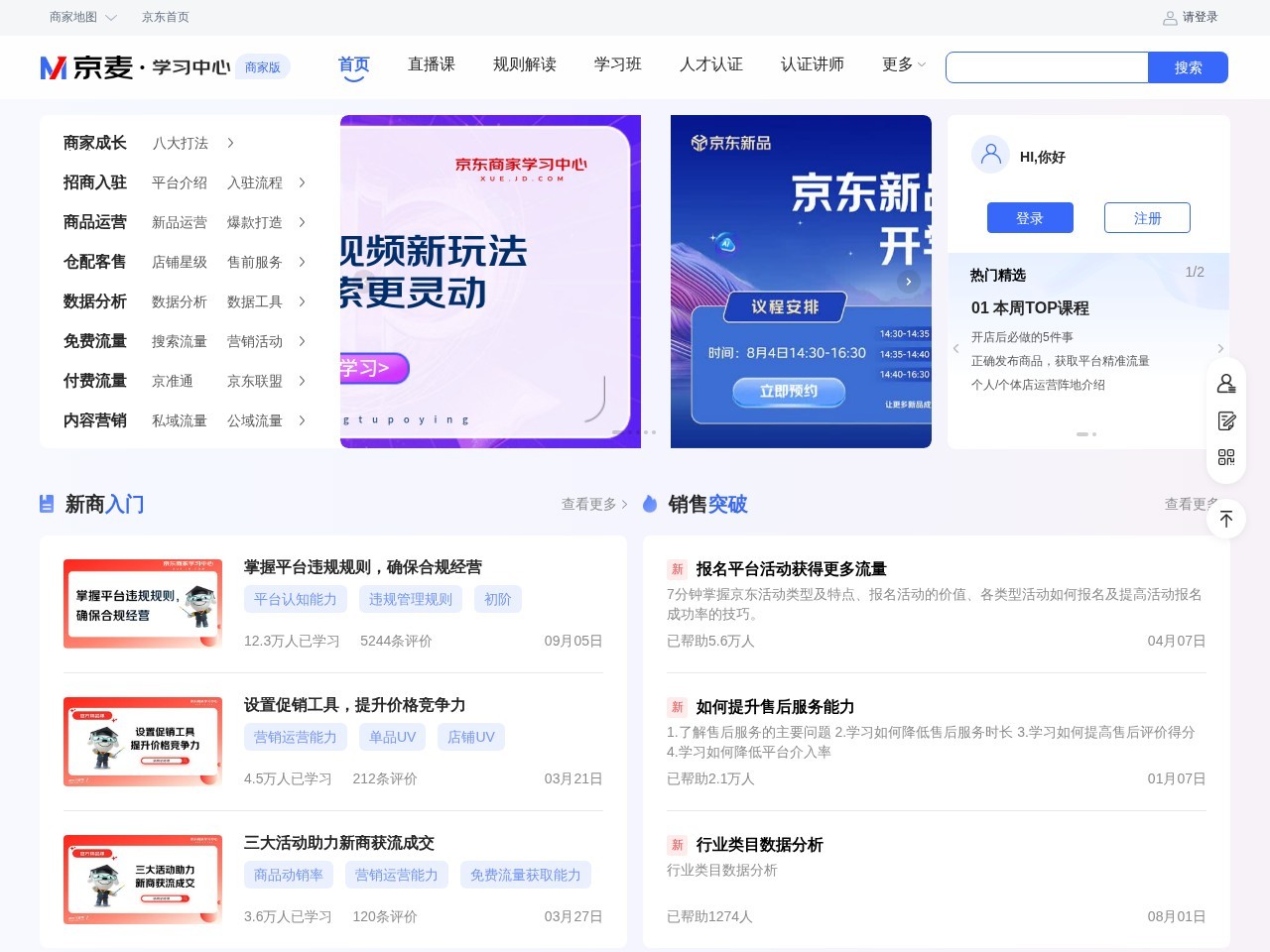The image size is (1270, 952).
Task: Open the 认证讲师 tab
Action: [x=813, y=64]
